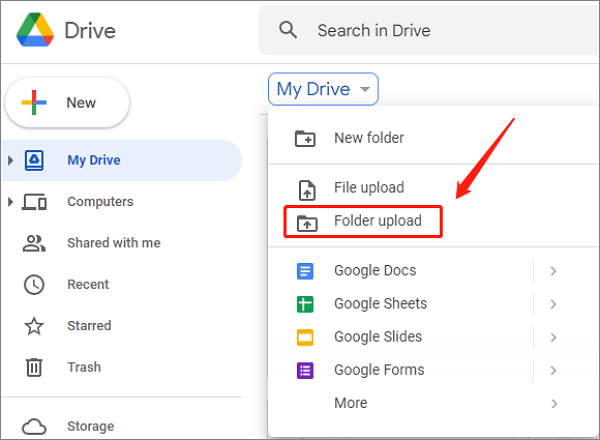The width and height of the screenshot is (600, 440).
Task: Open the Recent clock icon
Action: coord(34,285)
